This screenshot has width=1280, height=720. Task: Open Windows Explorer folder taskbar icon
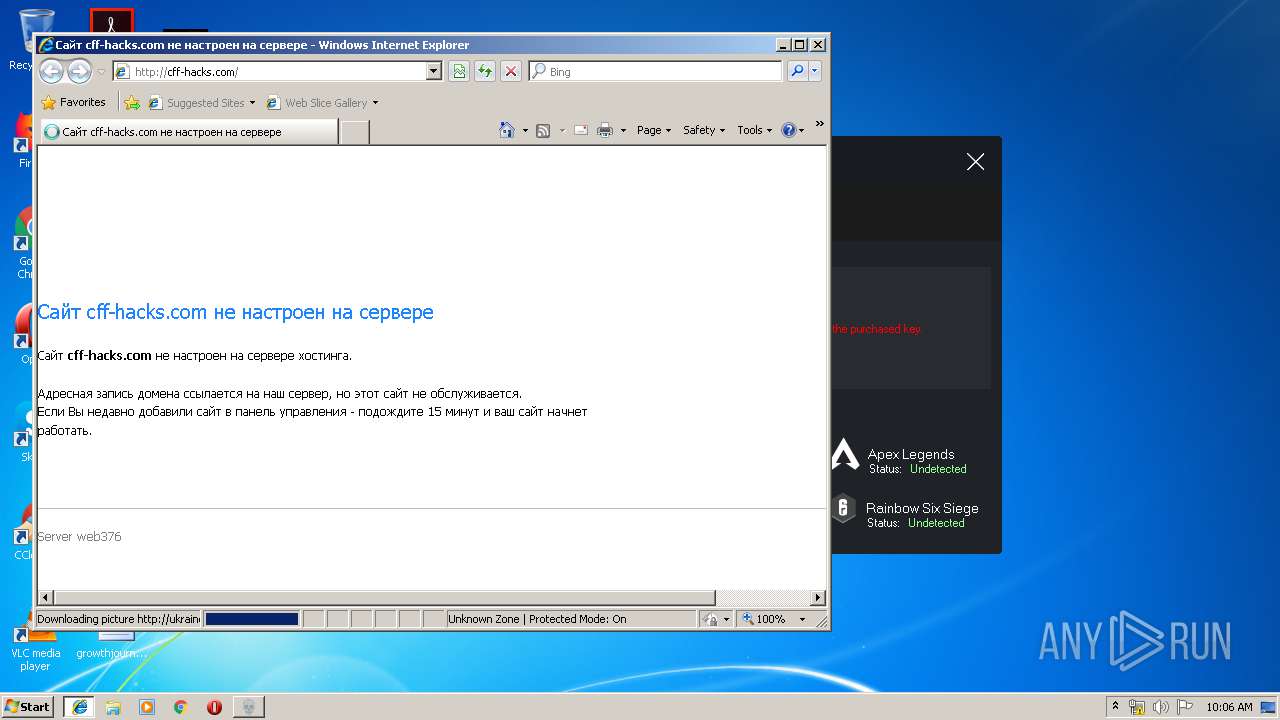click(113, 706)
